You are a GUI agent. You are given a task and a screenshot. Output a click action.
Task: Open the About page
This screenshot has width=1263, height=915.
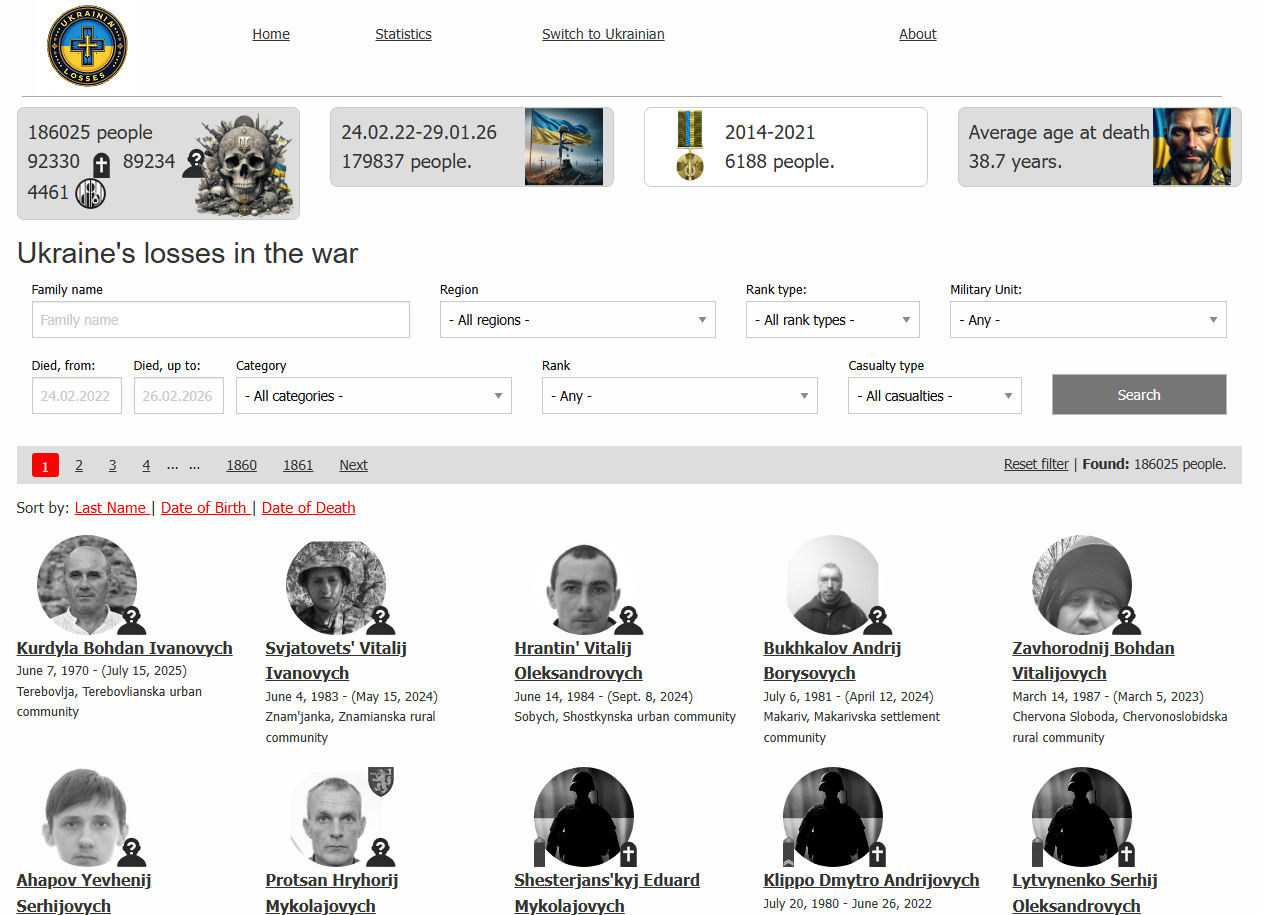918,34
